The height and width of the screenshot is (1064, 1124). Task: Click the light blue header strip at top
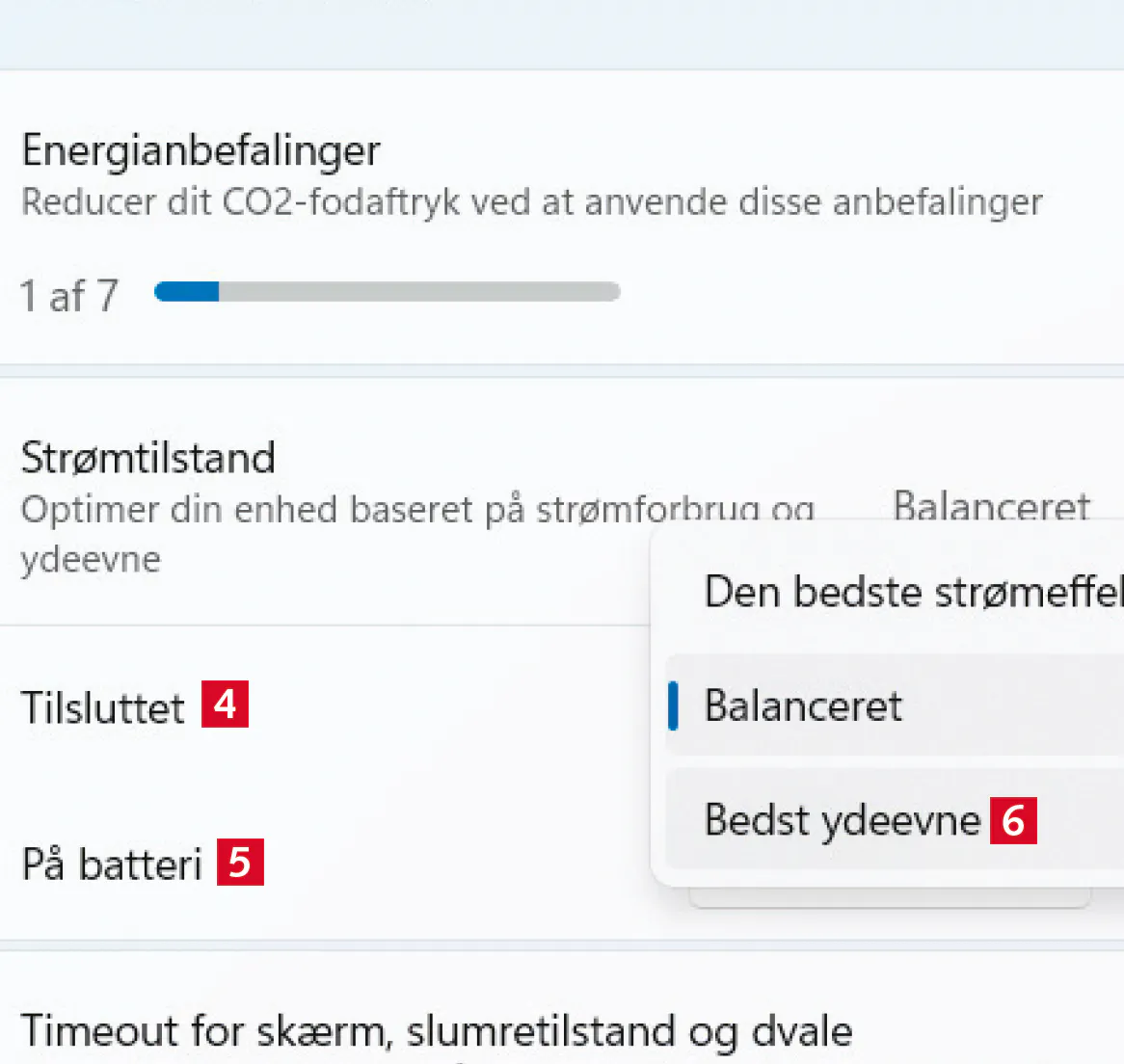click(562, 33)
